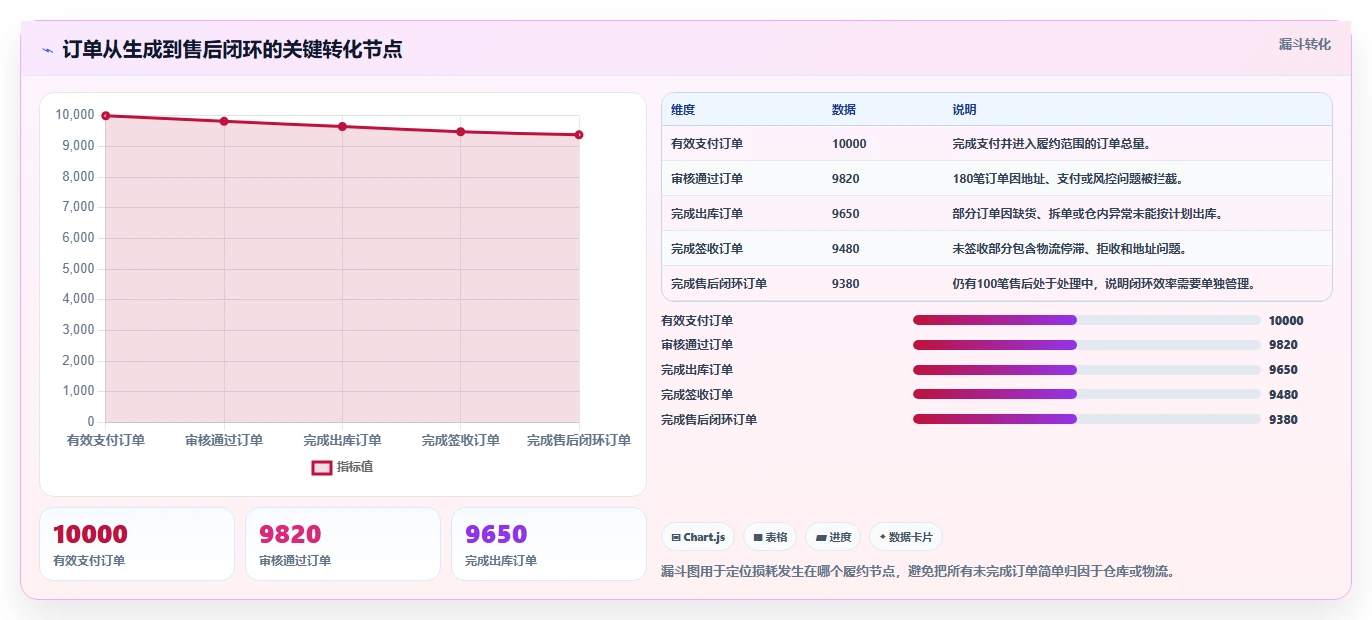Image resolution: width=1372 pixels, height=620 pixels.
Task: Click the 有效支付订单 data point on chart
Action: click(106, 116)
